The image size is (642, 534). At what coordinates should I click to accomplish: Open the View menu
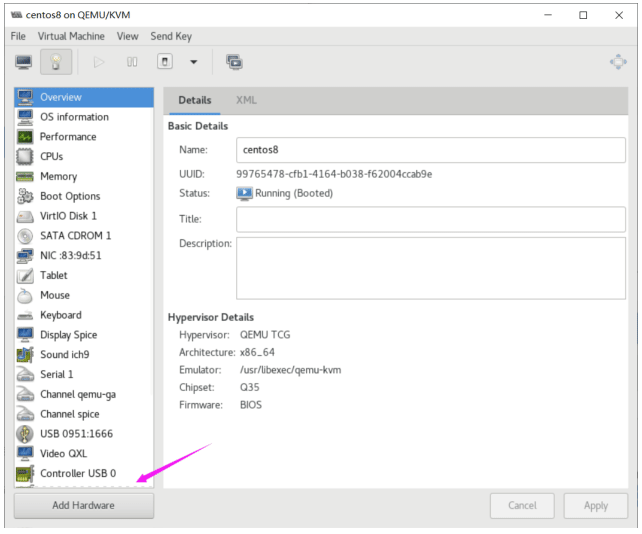(127, 36)
